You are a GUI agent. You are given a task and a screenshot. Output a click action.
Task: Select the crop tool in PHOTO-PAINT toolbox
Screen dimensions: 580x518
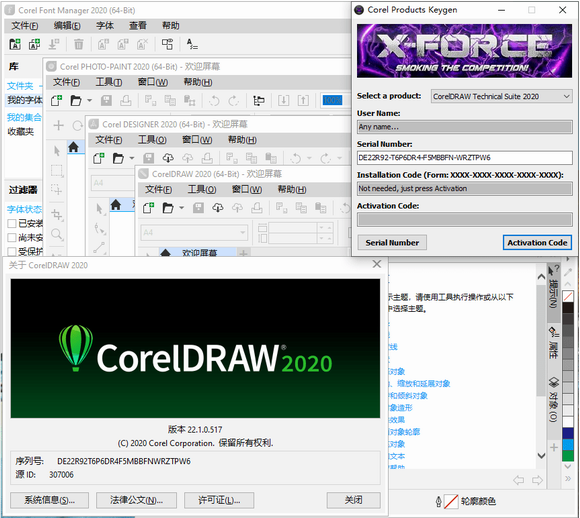pos(57,215)
